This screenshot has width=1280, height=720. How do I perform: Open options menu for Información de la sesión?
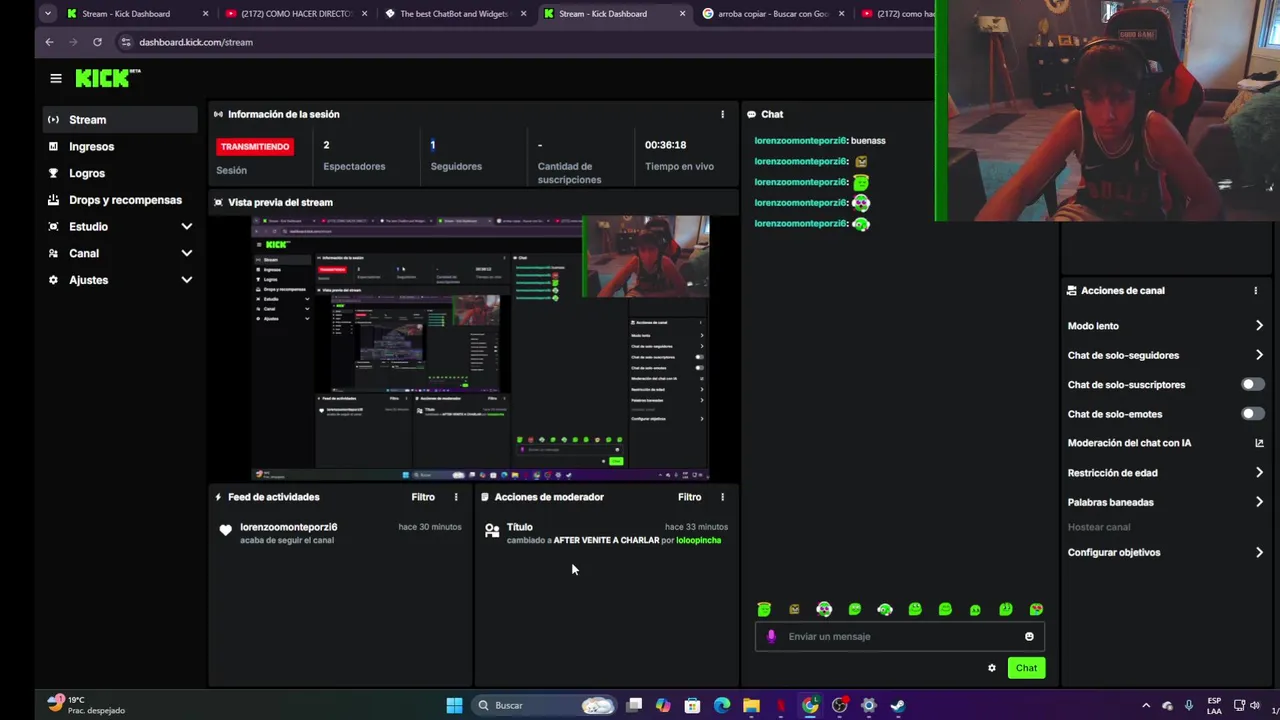[722, 114]
